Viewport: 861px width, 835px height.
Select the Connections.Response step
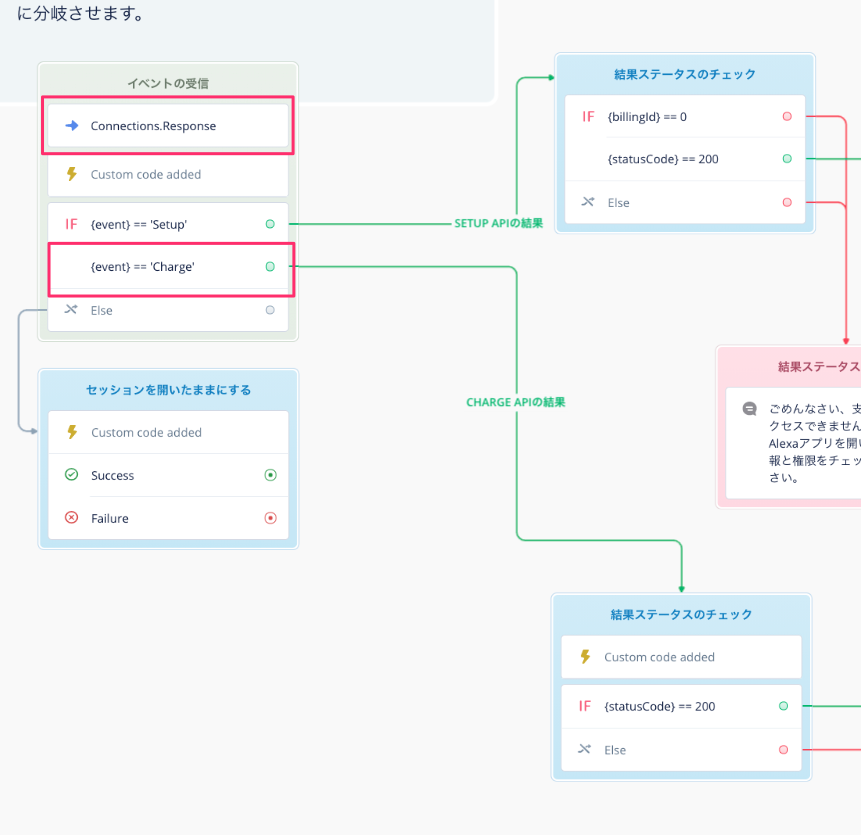pyautogui.click(x=168, y=126)
